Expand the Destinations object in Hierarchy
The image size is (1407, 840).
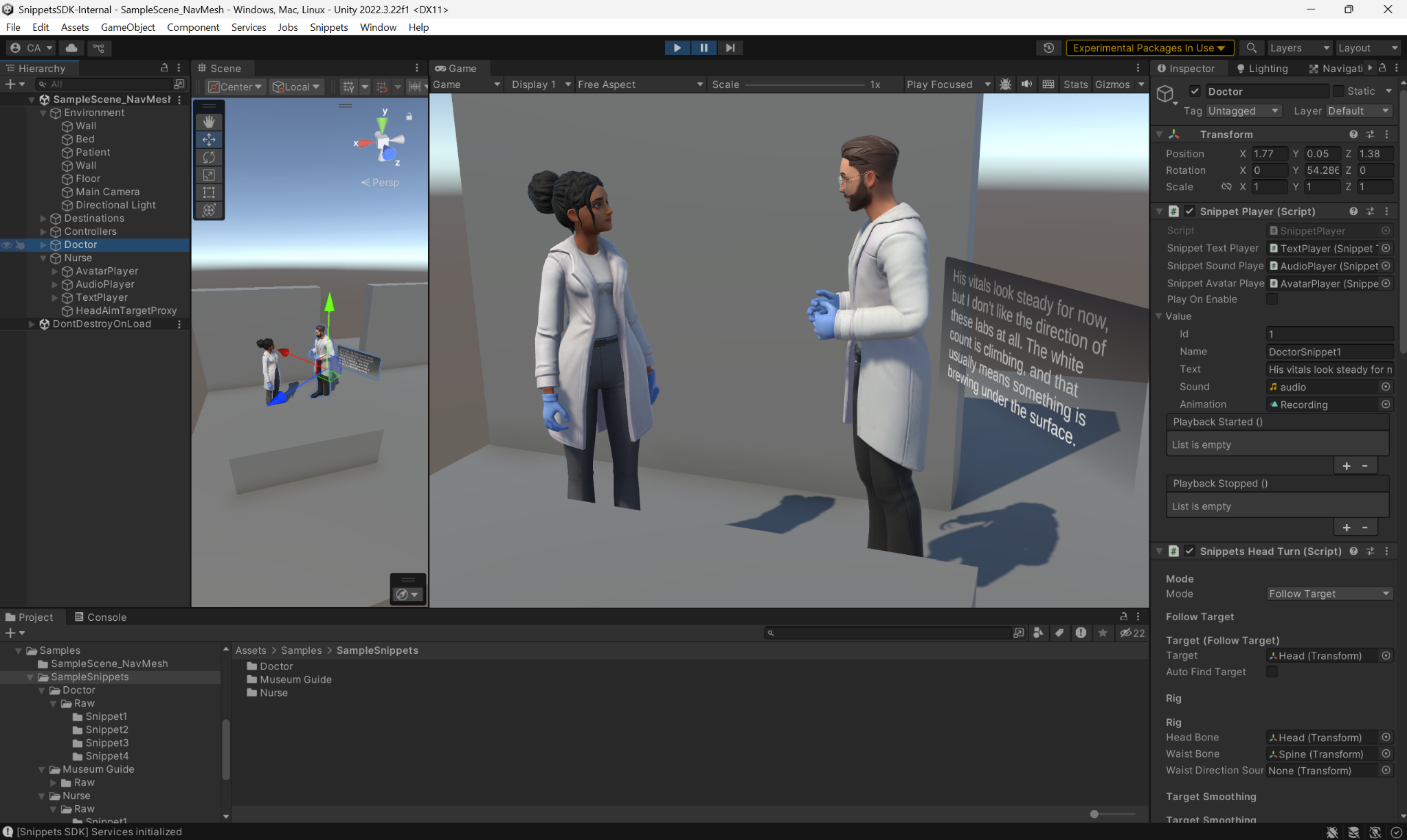(43, 218)
